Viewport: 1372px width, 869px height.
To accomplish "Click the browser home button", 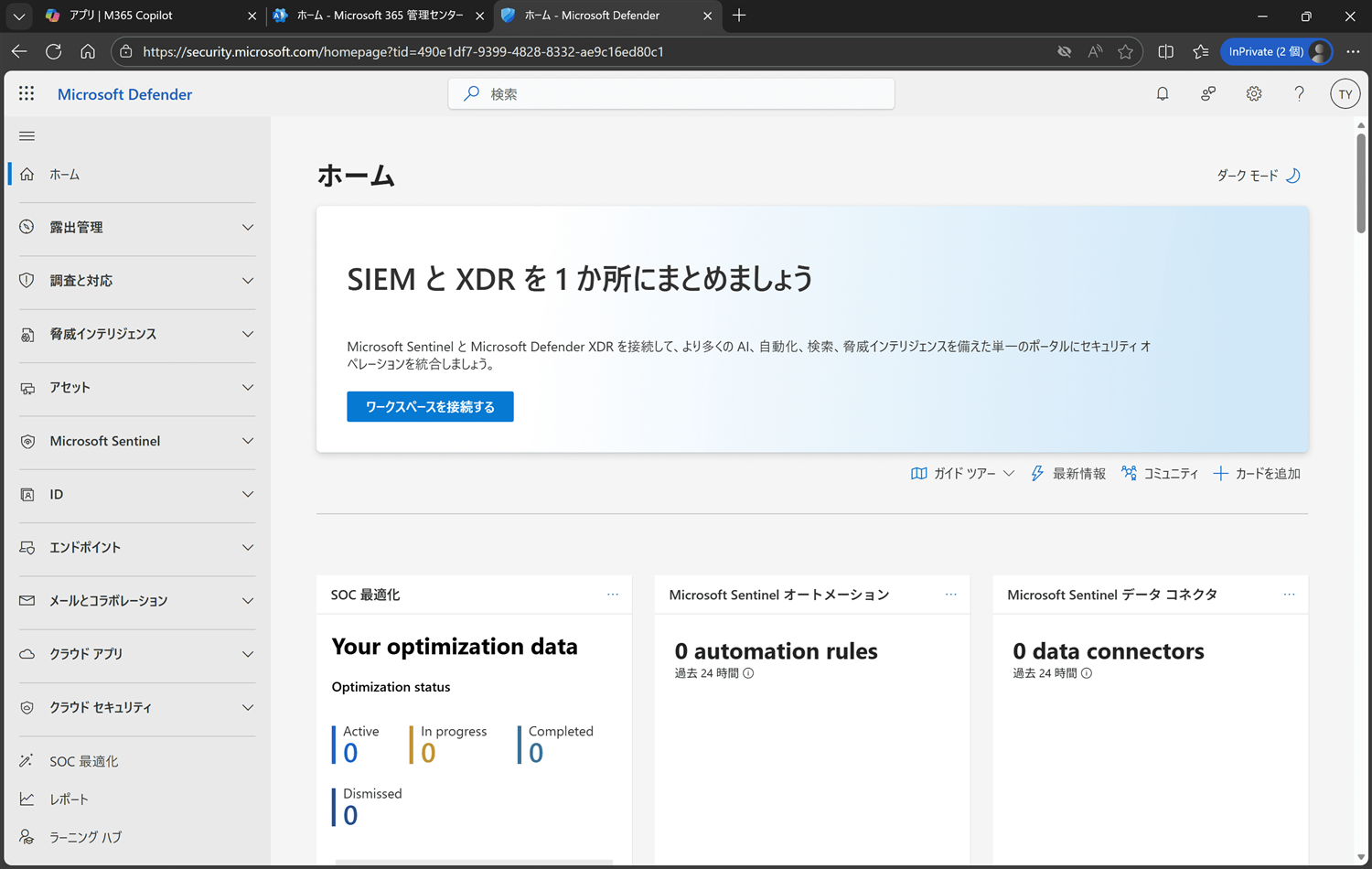I will (88, 51).
